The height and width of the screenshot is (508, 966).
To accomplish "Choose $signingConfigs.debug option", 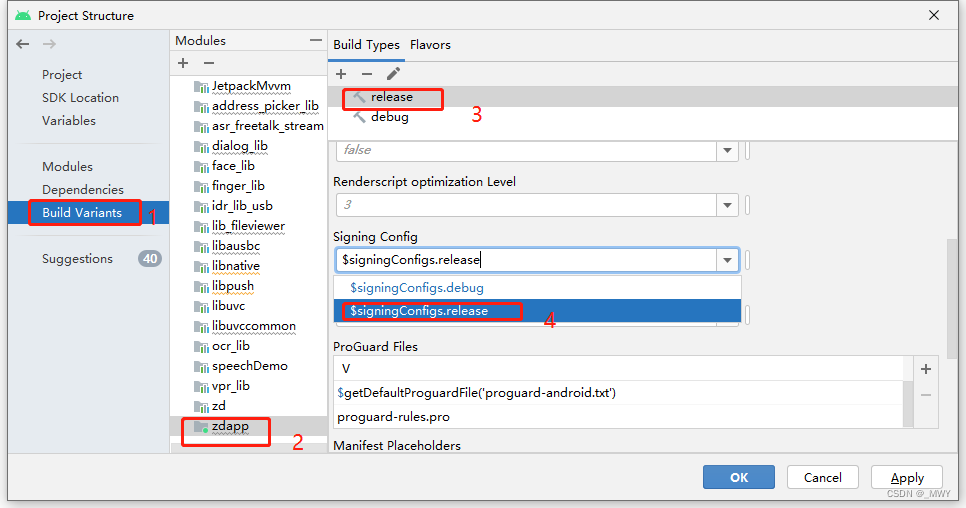I will [x=417, y=287].
